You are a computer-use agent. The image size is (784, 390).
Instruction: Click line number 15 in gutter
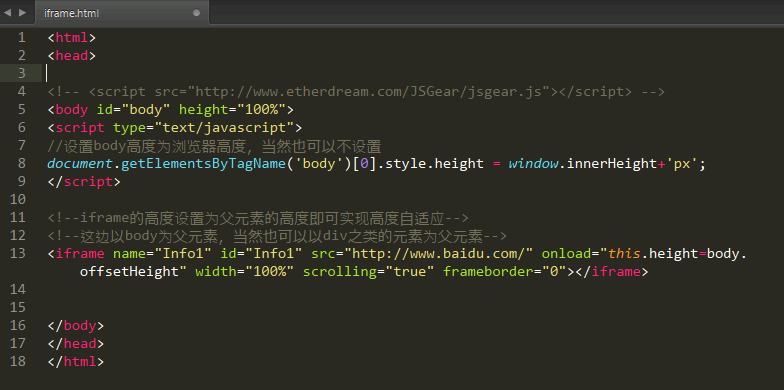pyautogui.click(x=18, y=308)
